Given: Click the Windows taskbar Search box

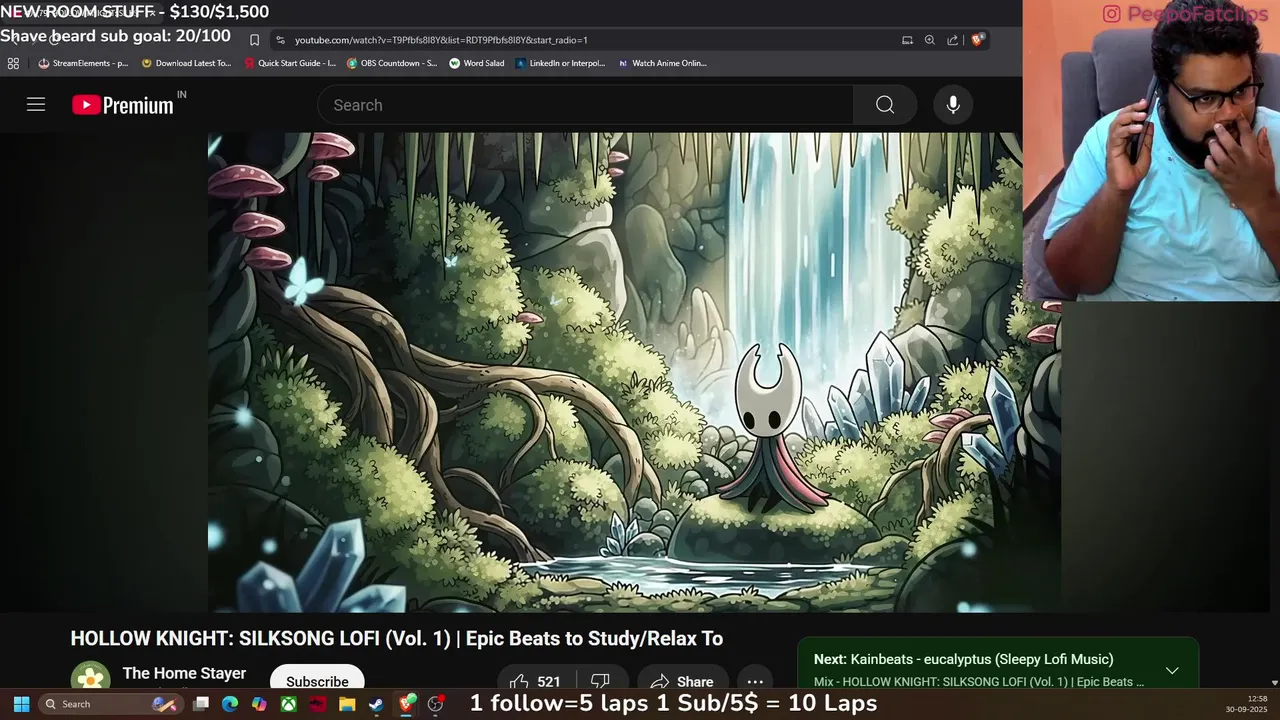Looking at the screenshot, I should [x=110, y=704].
